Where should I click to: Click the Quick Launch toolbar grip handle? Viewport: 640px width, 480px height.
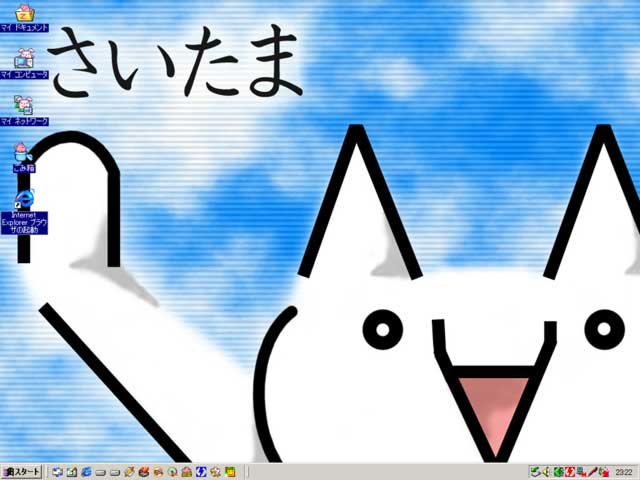point(48,471)
